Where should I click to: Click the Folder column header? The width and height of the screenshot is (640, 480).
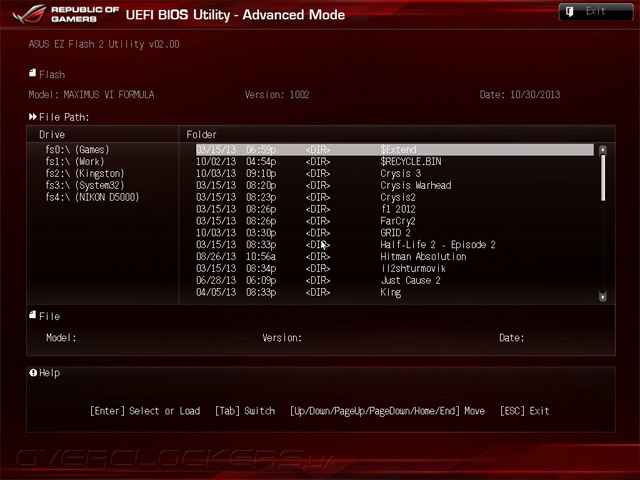(201, 134)
